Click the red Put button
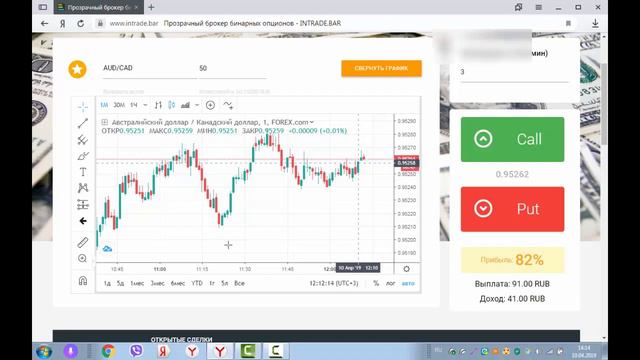640x360 pixels. tap(513, 209)
